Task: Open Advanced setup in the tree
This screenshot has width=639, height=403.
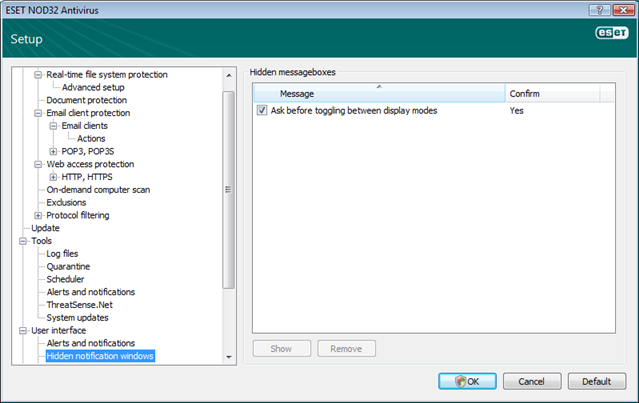Action: (x=93, y=87)
